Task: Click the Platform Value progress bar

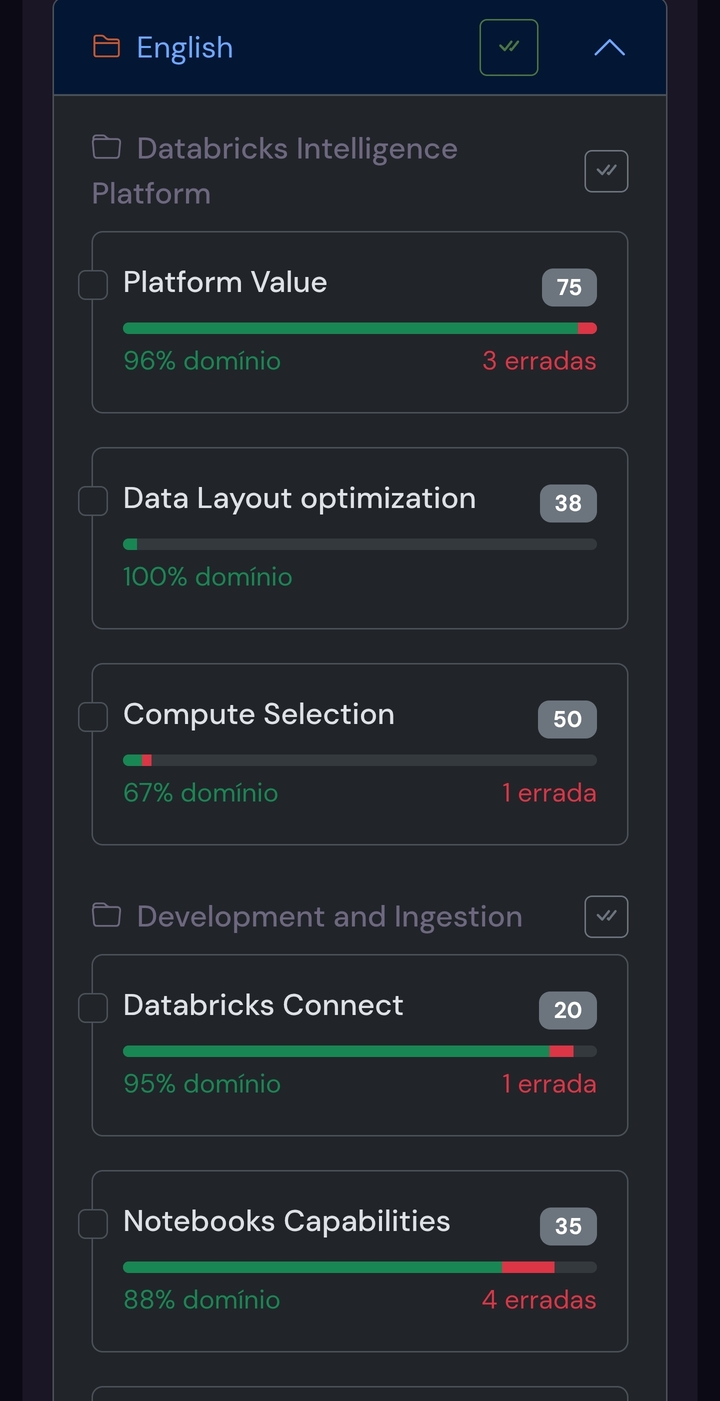Action: tap(359, 328)
